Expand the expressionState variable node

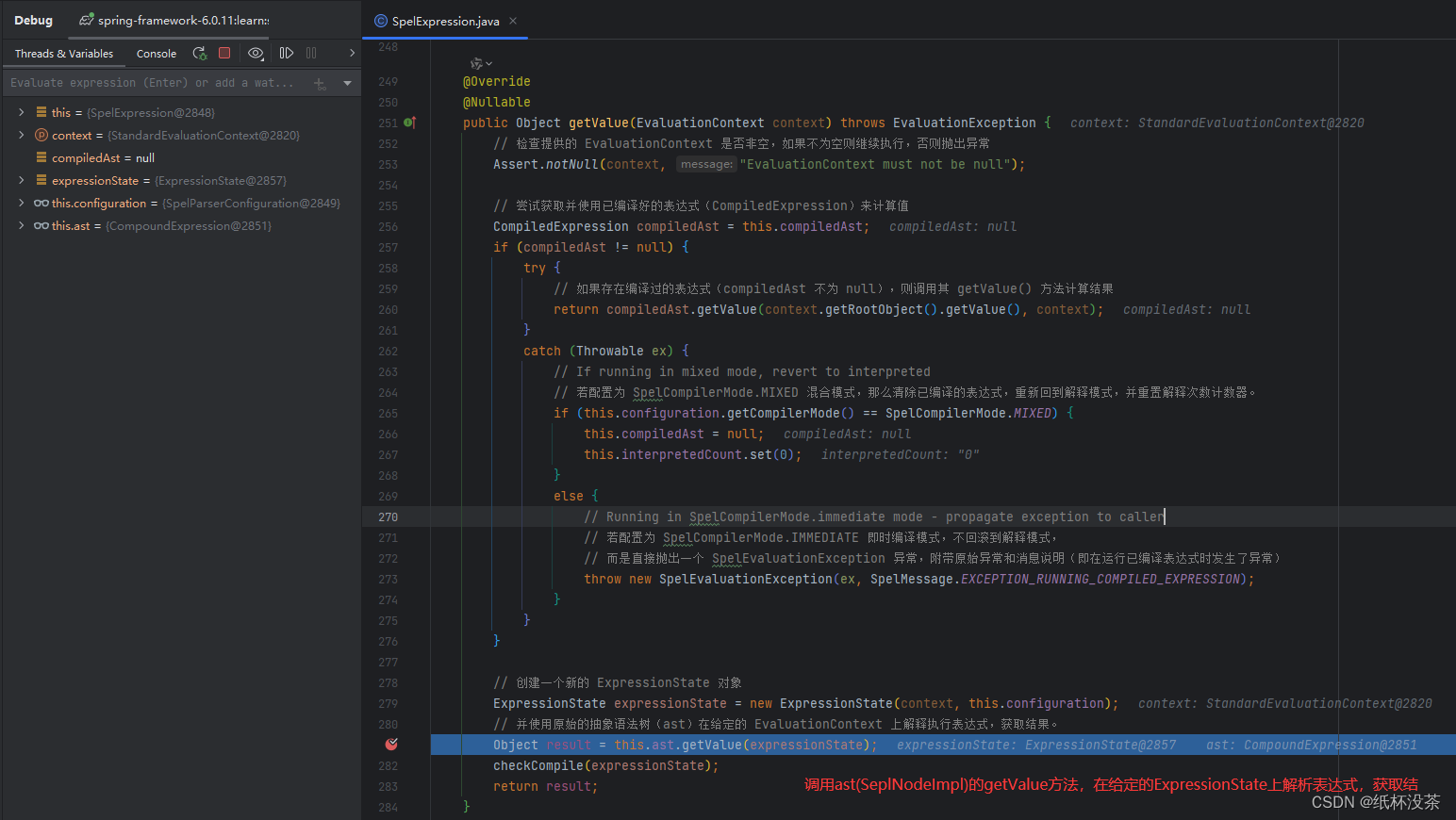click(21, 180)
